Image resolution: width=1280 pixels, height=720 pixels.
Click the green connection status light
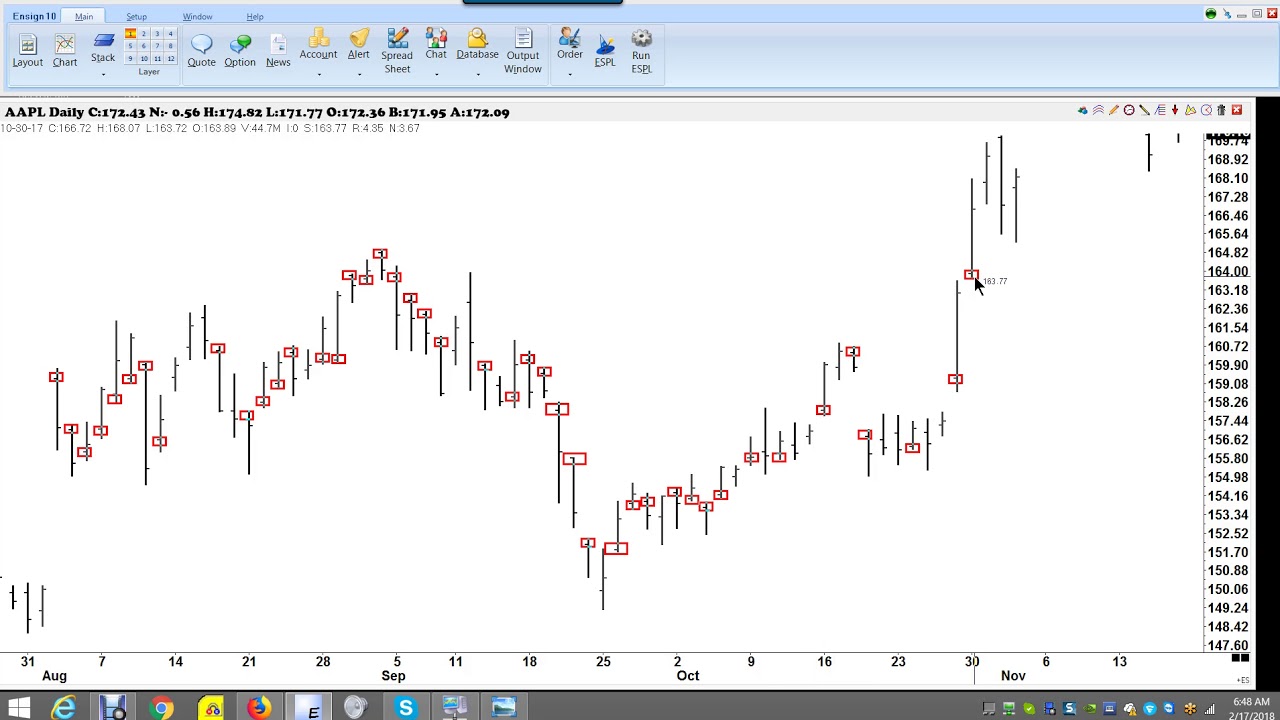pyautogui.click(x=1211, y=14)
